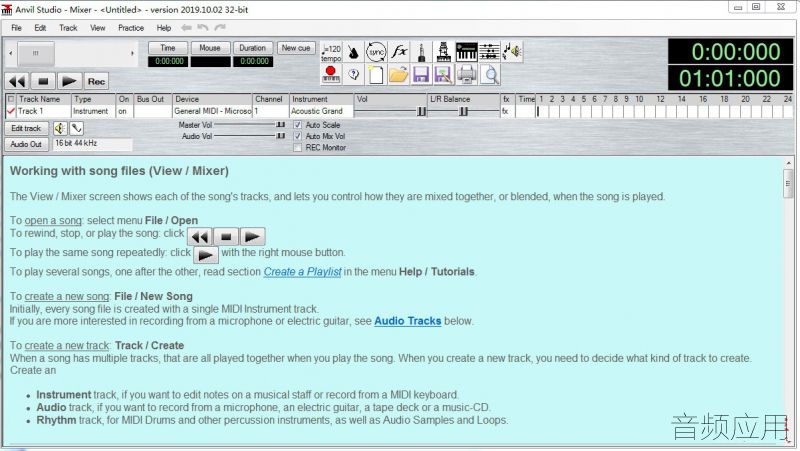The width and height of the screenshot is (800, 451).
Task: Open the Track menu
Action: 68,28
